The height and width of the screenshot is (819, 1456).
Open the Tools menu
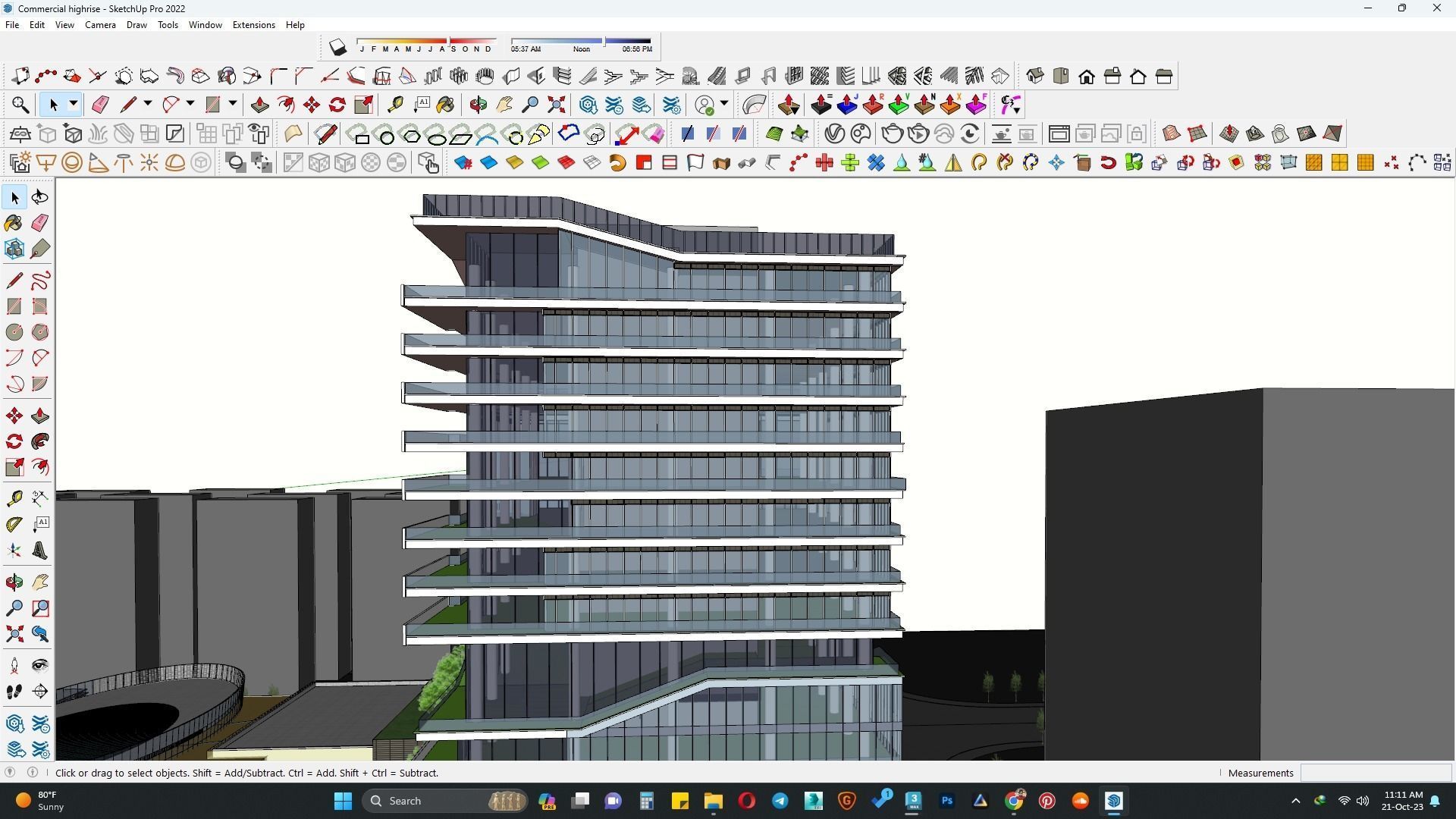tap(168, 25)
